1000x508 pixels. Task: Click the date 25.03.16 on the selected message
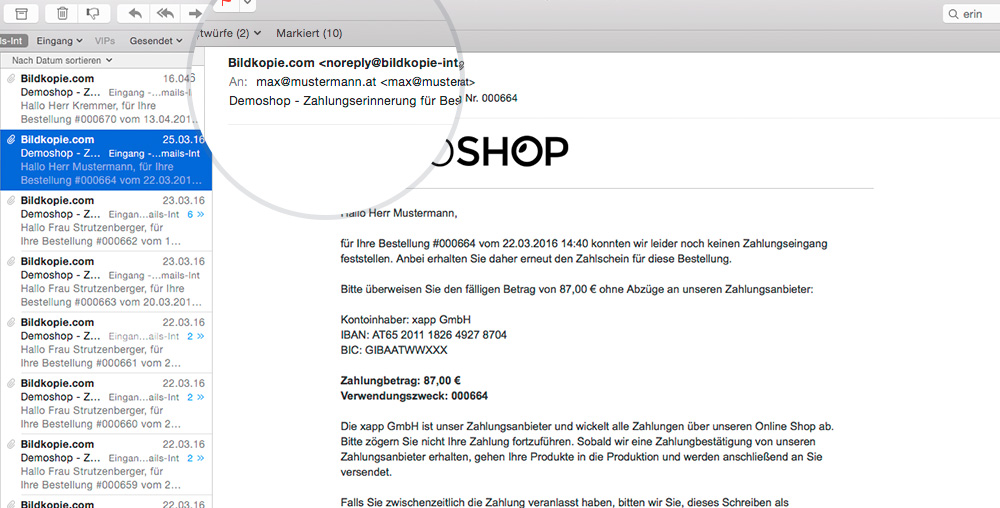point(184,140)
